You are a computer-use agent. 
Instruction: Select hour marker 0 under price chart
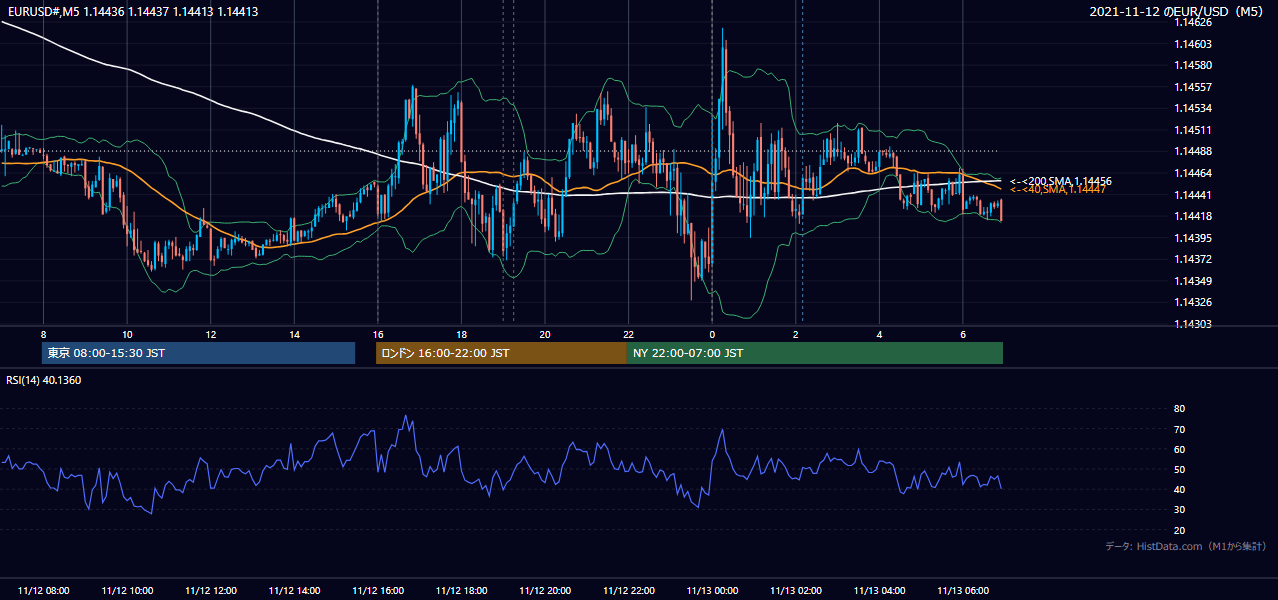pos(711,333)
